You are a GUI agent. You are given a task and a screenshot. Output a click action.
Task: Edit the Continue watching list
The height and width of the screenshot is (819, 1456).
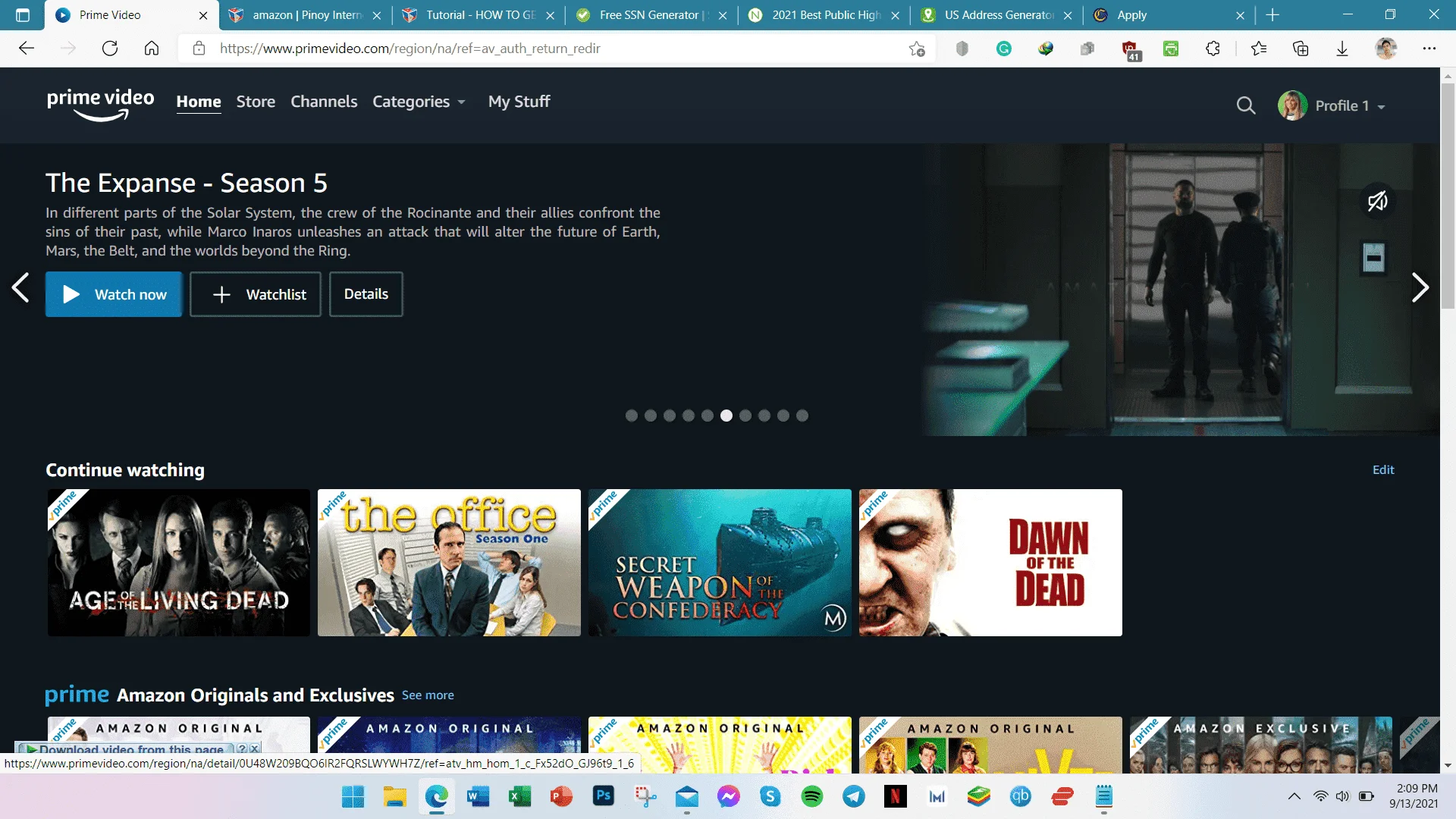pyautogui.click(x=1383, y=469)
